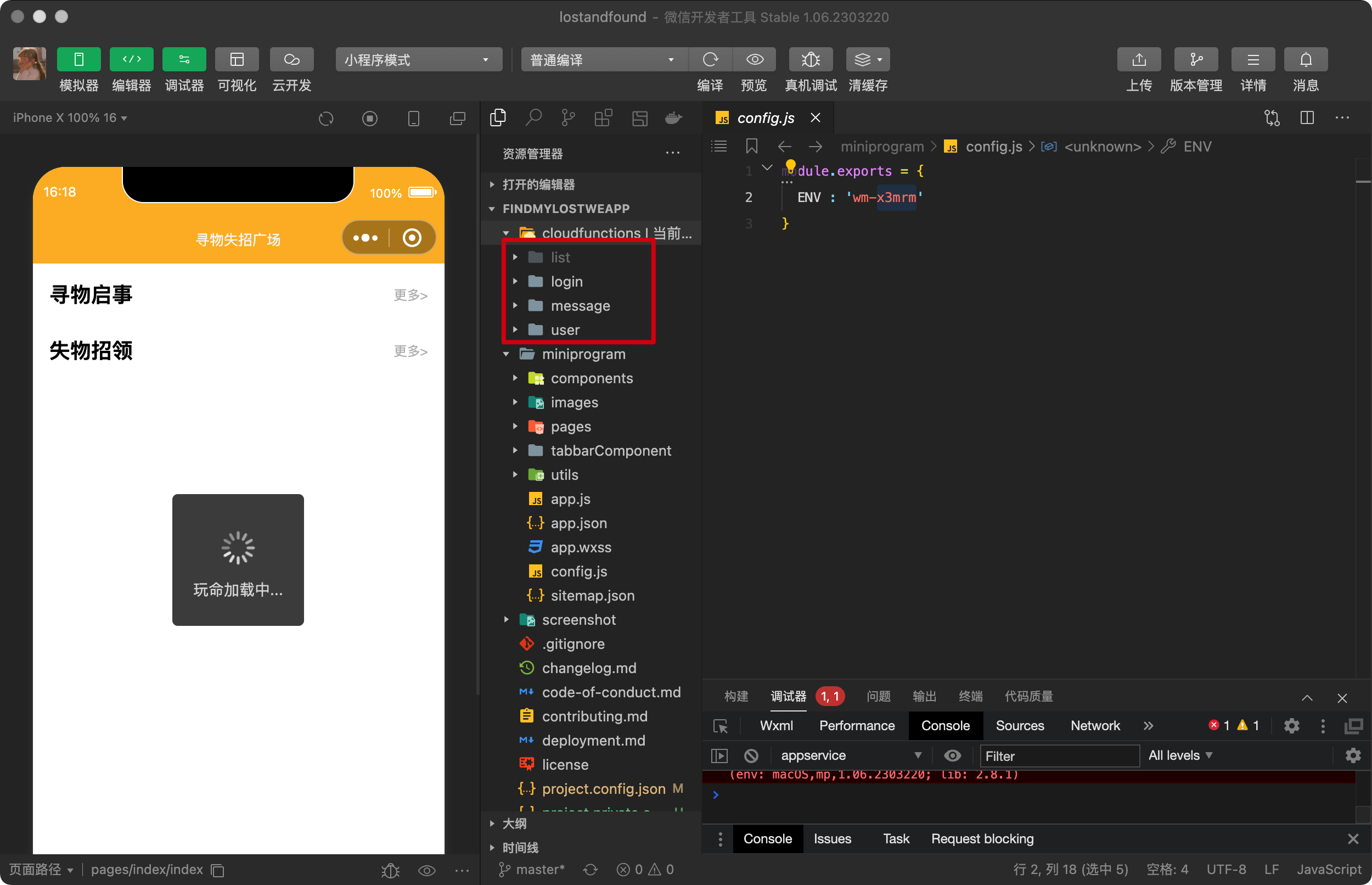Screen dimensions: 1372x885
Task: Open the 云开发 cloud development panel
Action: [x=292, y=60]
